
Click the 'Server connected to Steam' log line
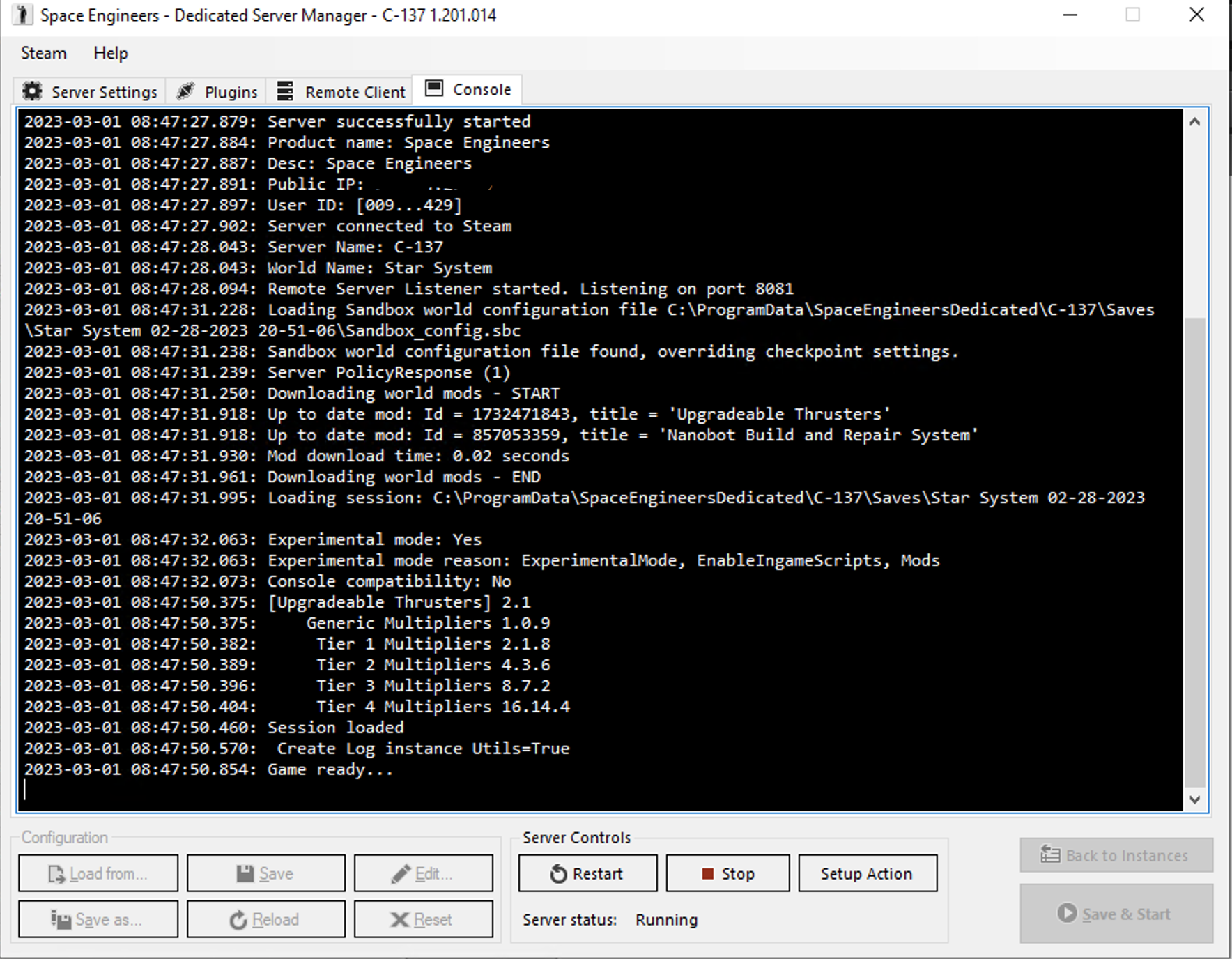click(x=268, y=226)
